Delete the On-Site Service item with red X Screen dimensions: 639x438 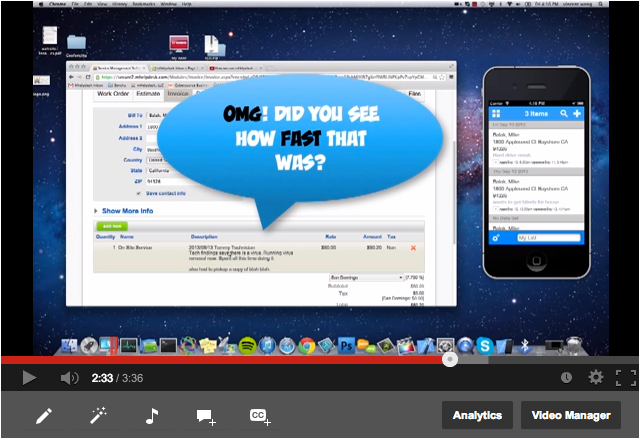click(x=413, y=248)
